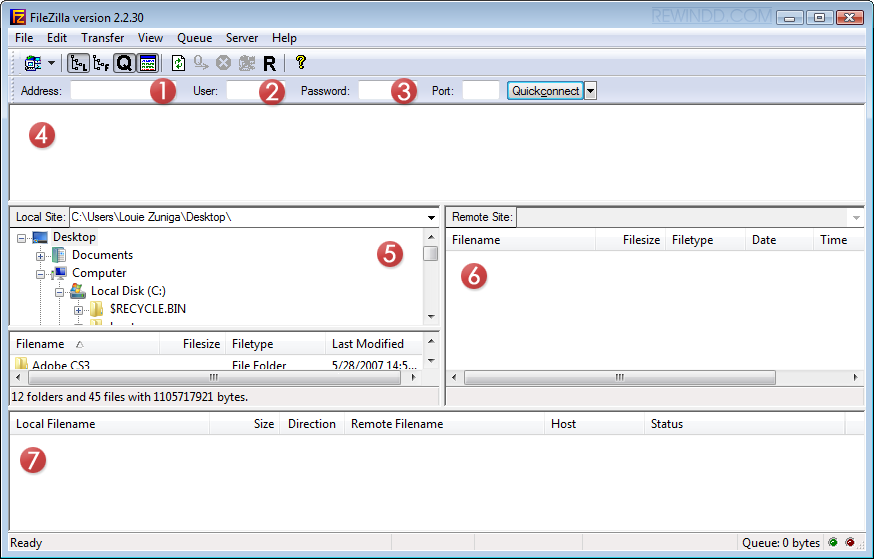Sort local files by Filetype column
This screenshot has width=874, height=559.
[275, 344]
